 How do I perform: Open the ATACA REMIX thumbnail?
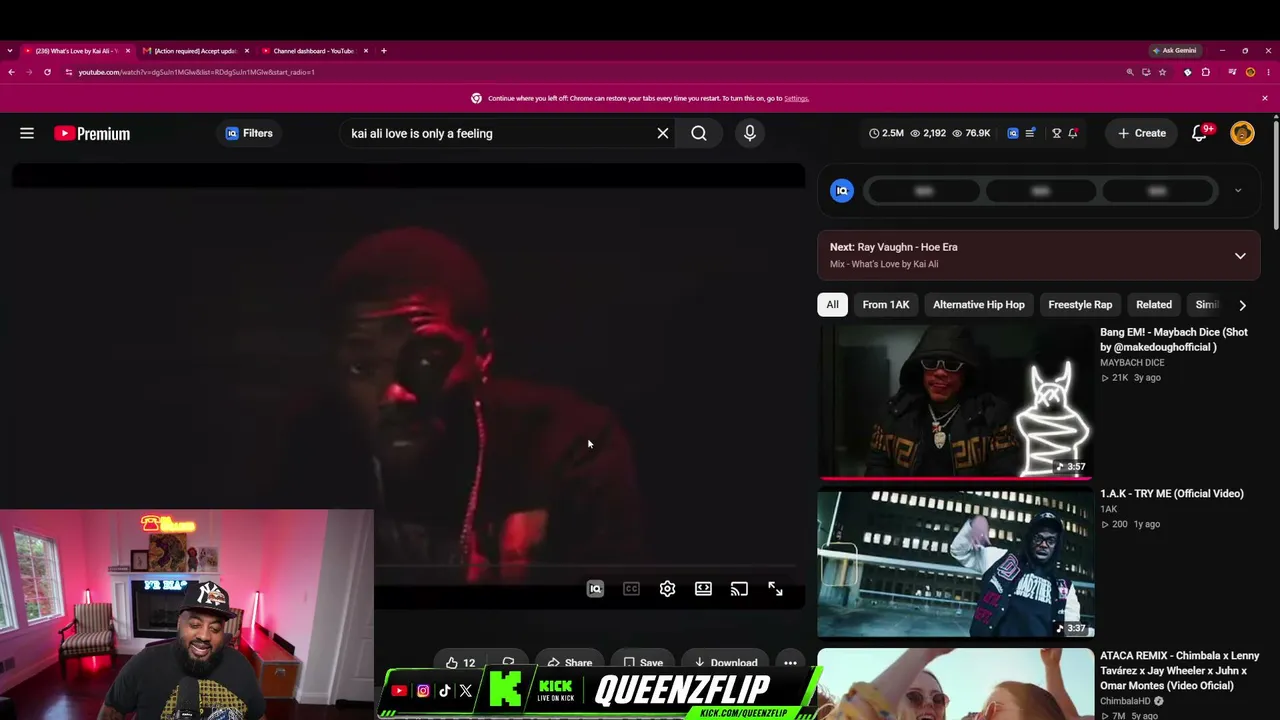pyautogui.click(x=956, y=684)
